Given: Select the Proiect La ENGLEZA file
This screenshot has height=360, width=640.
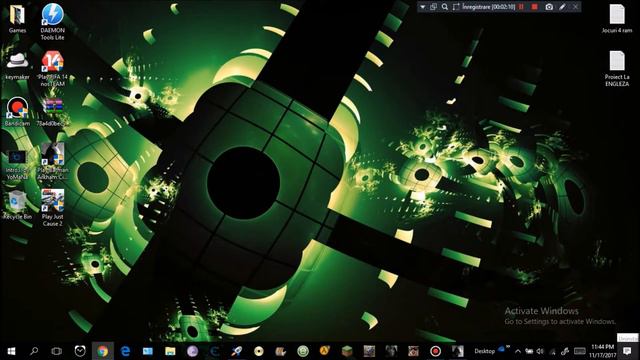Looking at the screenshot, I should click(617, 69).
